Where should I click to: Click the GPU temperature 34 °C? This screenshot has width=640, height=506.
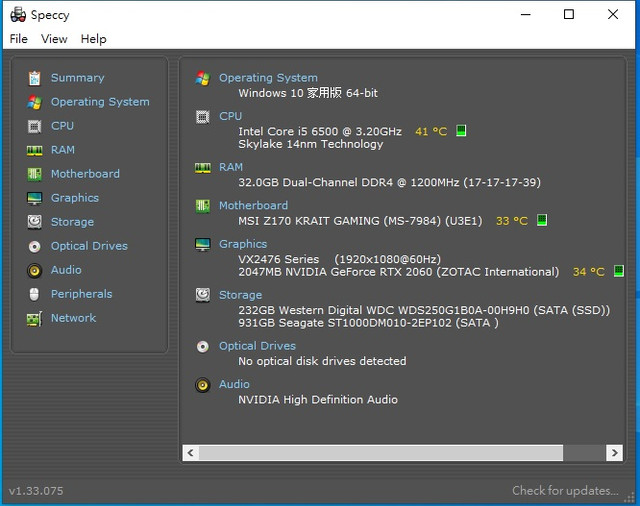pos(589,272)
